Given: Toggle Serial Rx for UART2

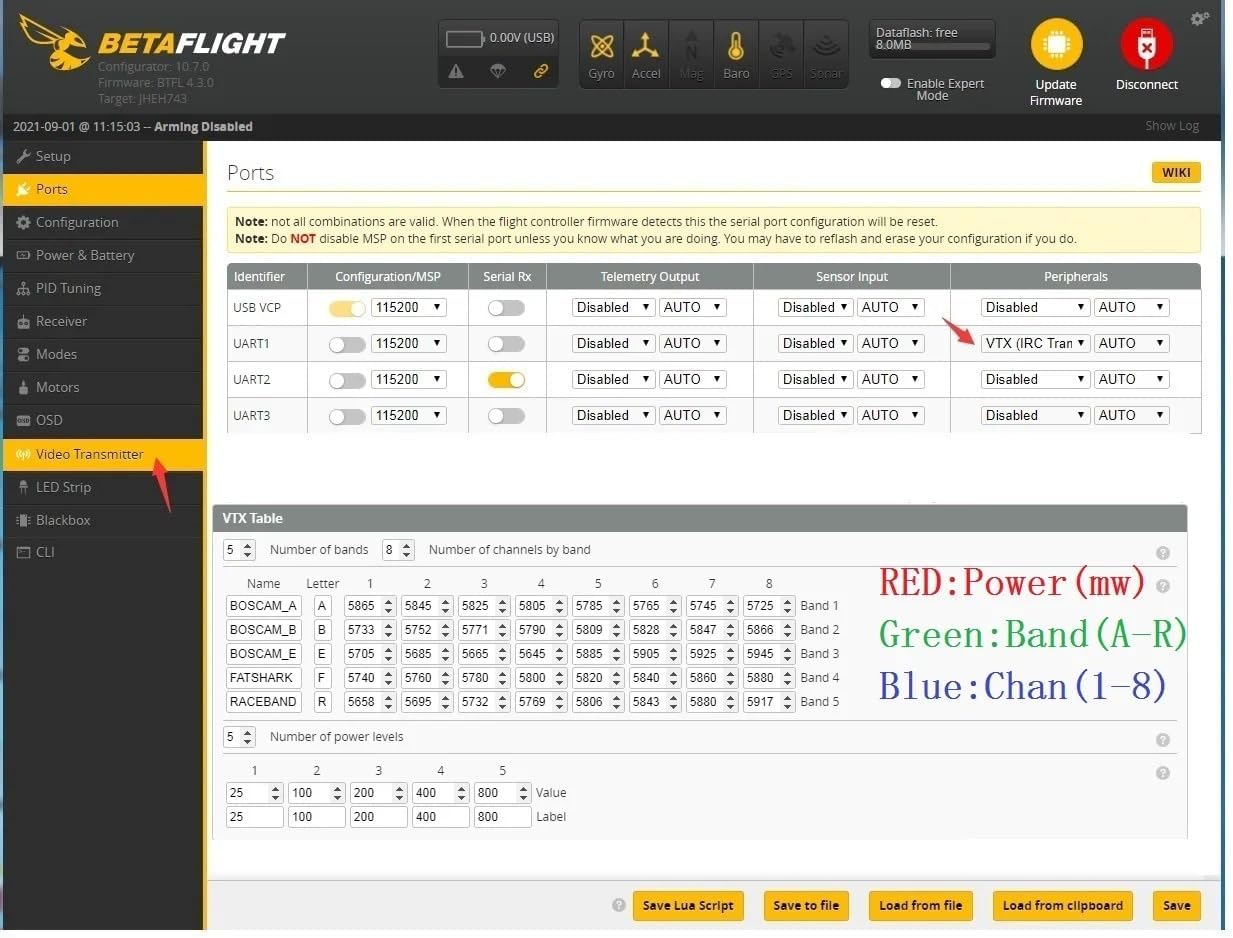Looking at the screenshot, I should coord(506,380).
